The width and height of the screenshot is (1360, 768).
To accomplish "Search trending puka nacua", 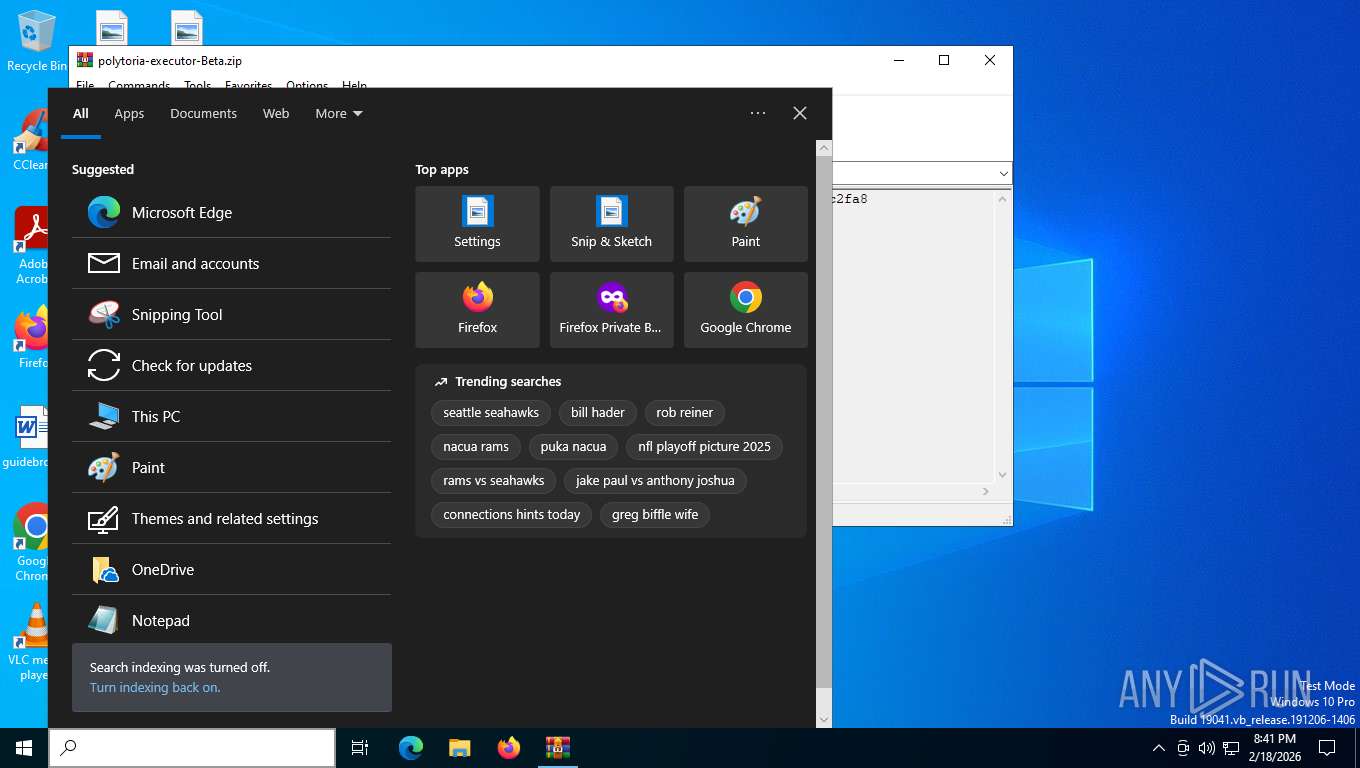I will pyautogui.click(x=573, y=447).
